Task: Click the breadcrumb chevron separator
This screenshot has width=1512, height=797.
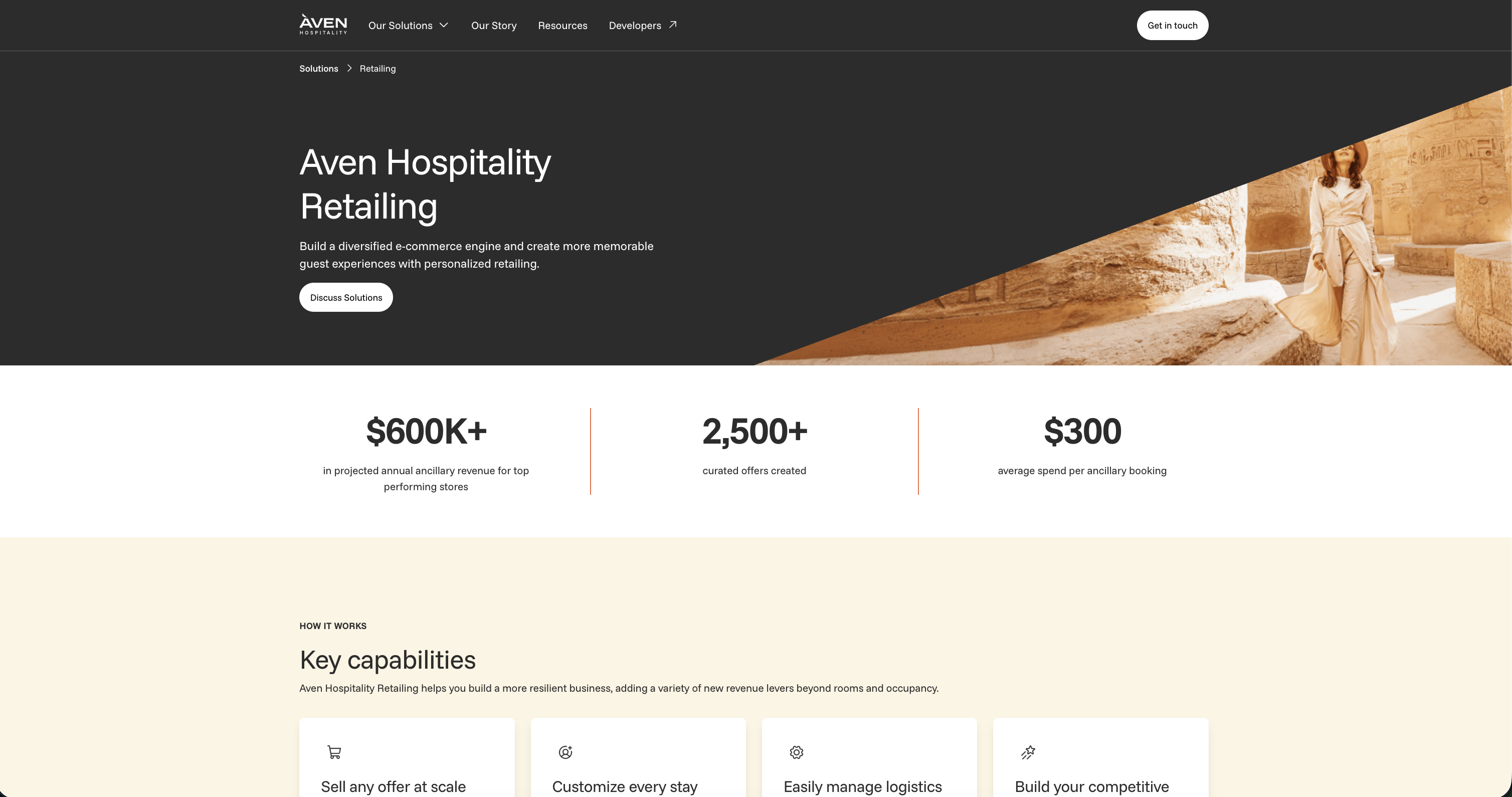Action: (349, 68)
